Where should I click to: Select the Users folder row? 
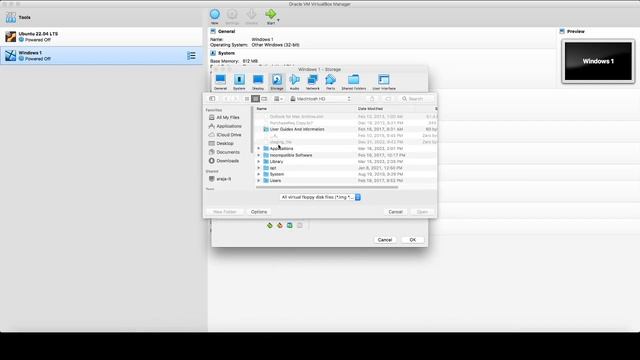tap(346, 180)
